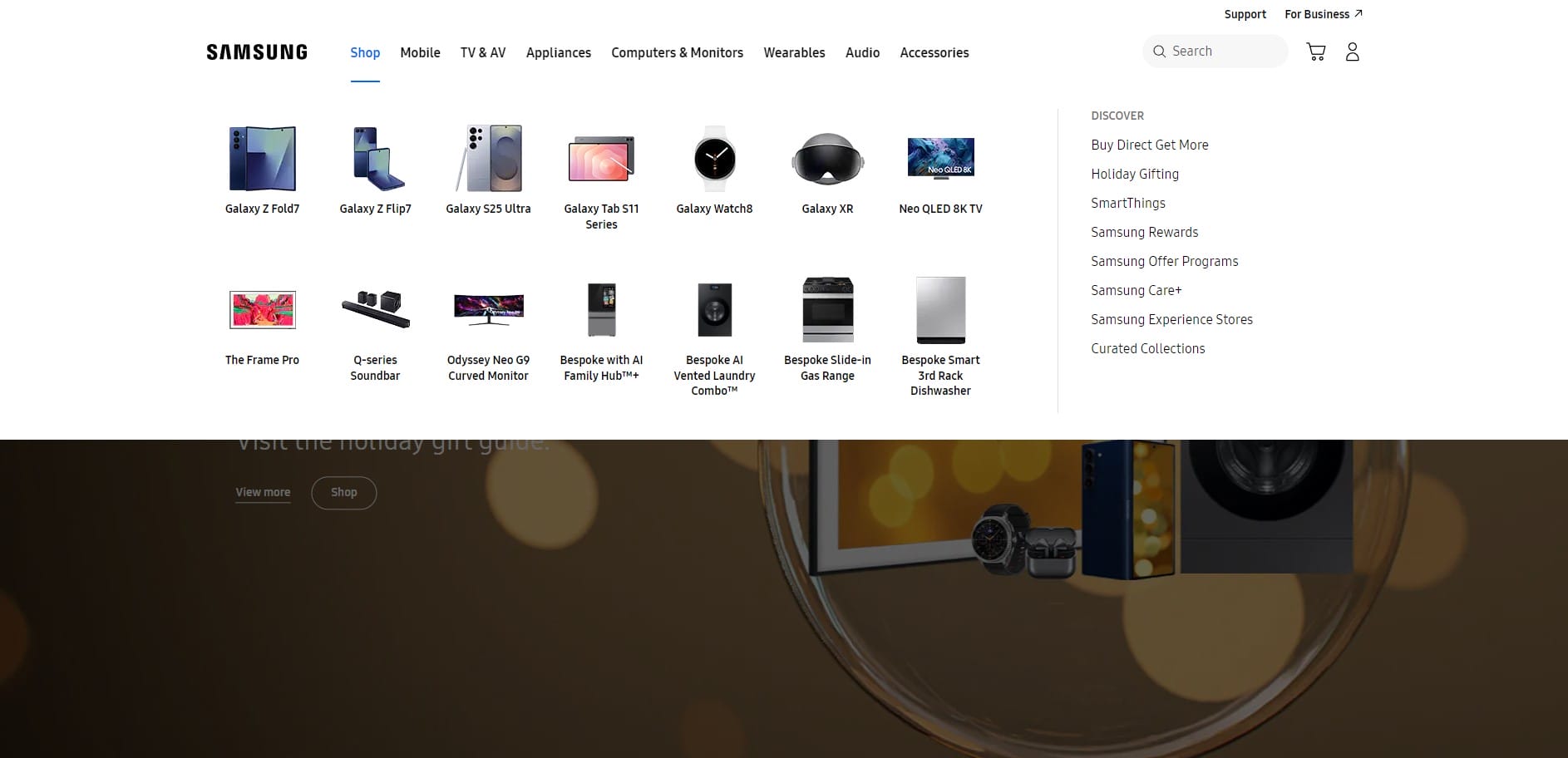Select the Galaxy Z Fold7 thumbnail
Viewport: 1568px width, 758px height.
tap(262, 159)
